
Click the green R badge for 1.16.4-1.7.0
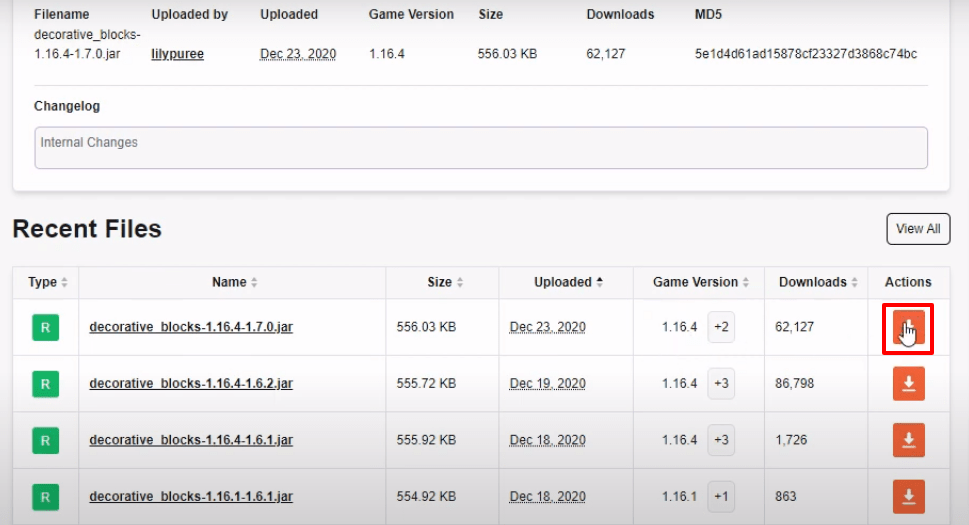tap(46, 327)
